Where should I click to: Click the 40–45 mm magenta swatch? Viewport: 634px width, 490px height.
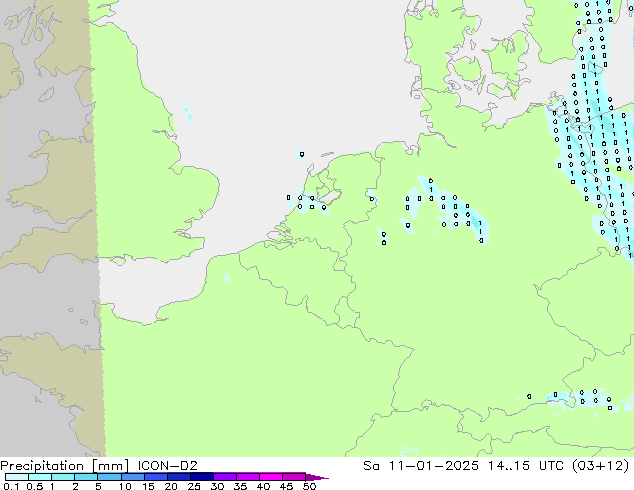[271, 477]
